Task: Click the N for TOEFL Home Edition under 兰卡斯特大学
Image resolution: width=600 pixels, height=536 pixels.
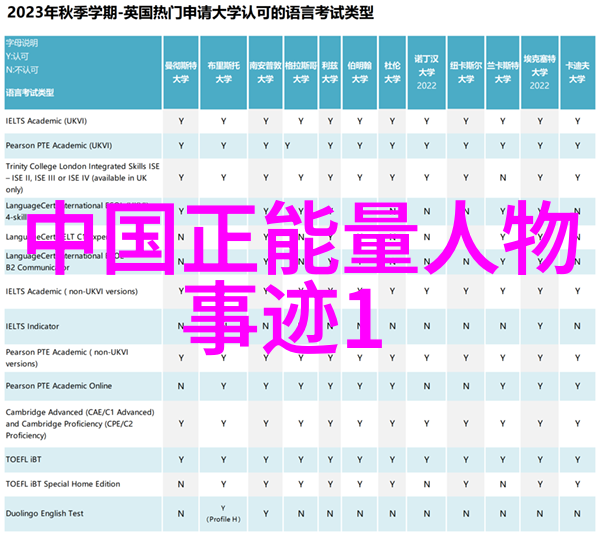Action: click(x=502, y=484)
